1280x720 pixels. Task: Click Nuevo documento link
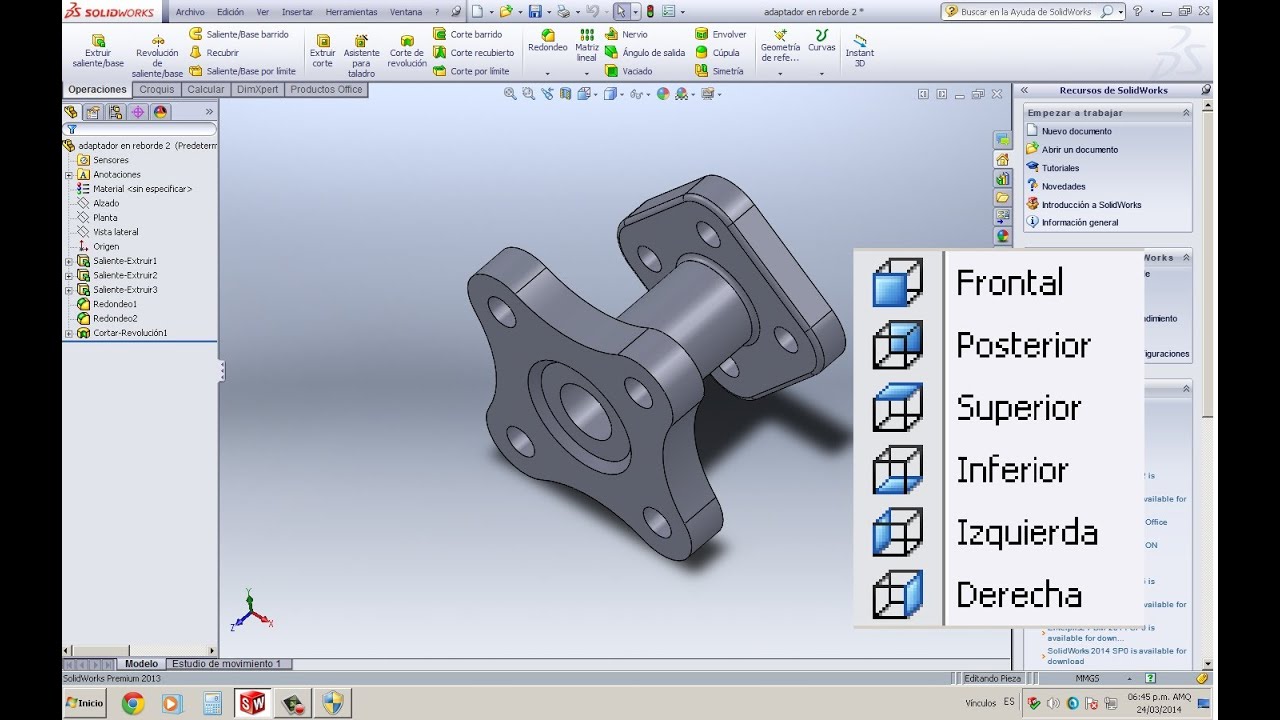pyautogui.click(x=1076, y=131)
